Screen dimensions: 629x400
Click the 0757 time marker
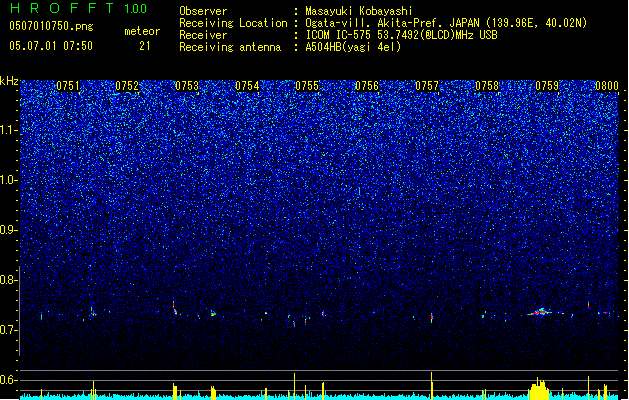pos(427,86)
